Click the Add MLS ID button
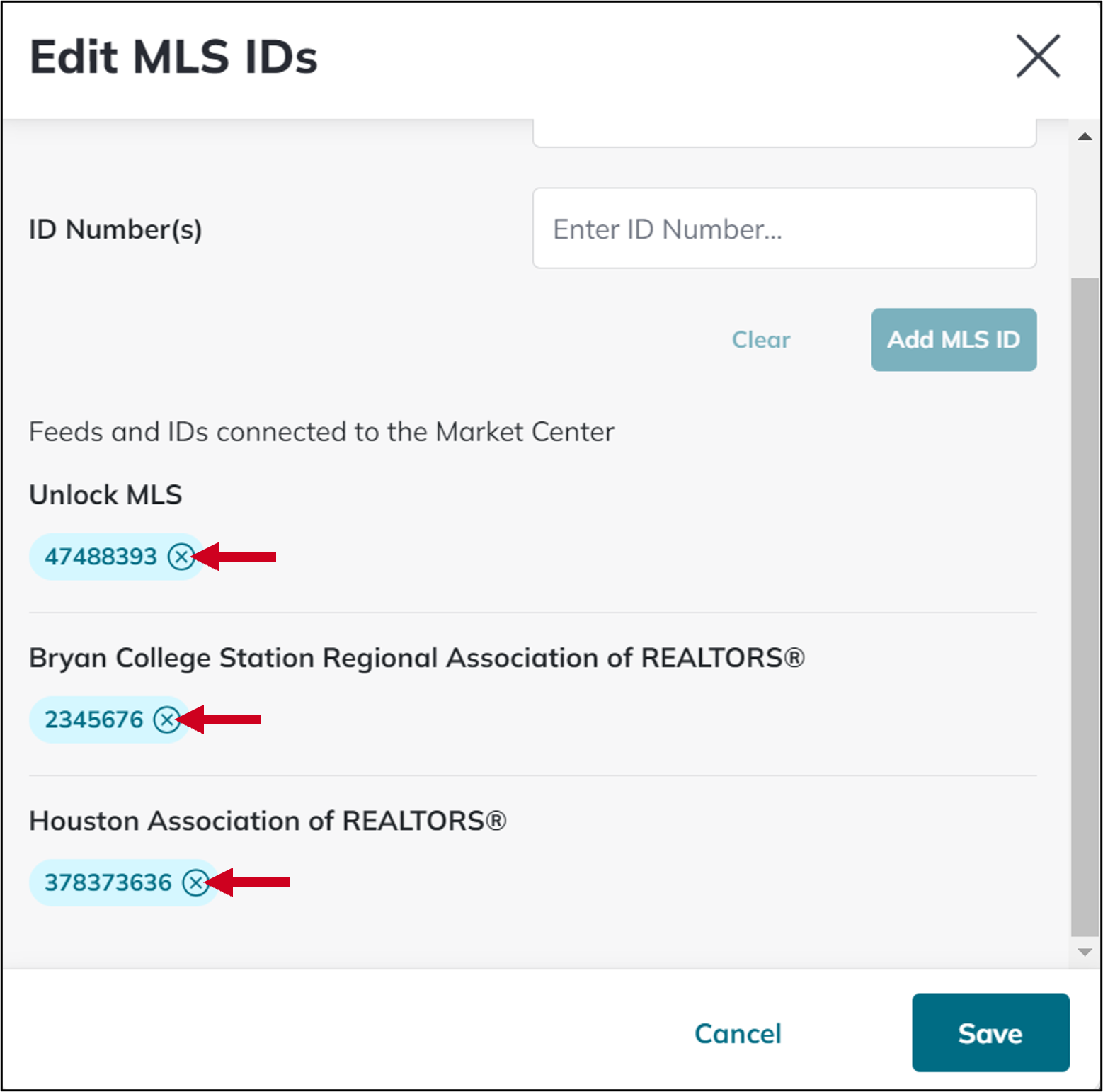 click(x=953, y=340)
